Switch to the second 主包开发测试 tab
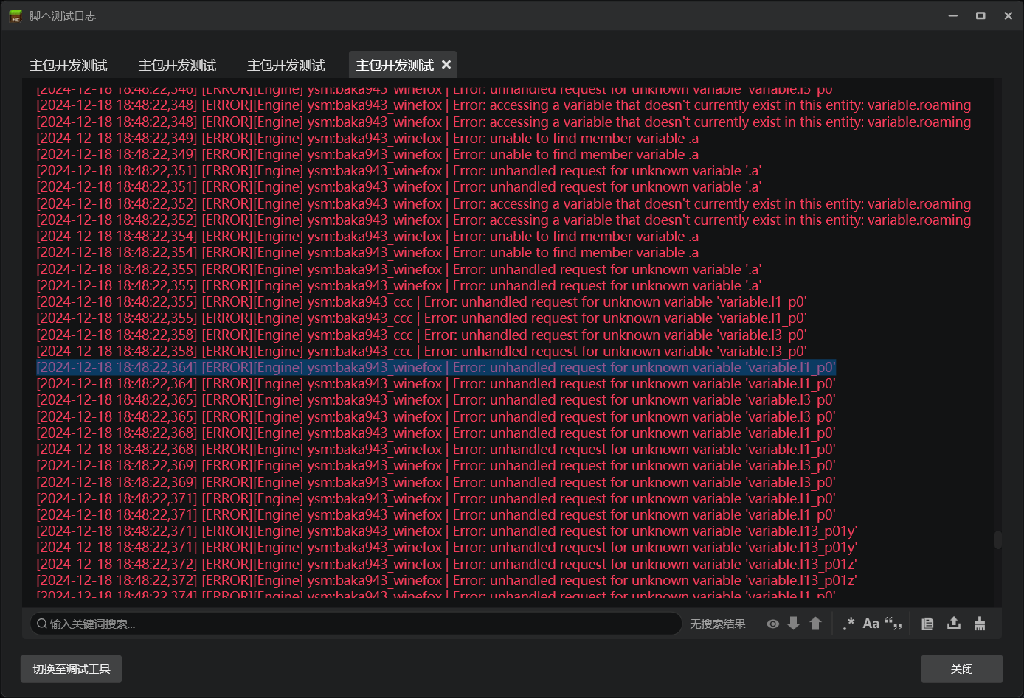This screenshot has width=1024, height=698. (x=177, y=66)
